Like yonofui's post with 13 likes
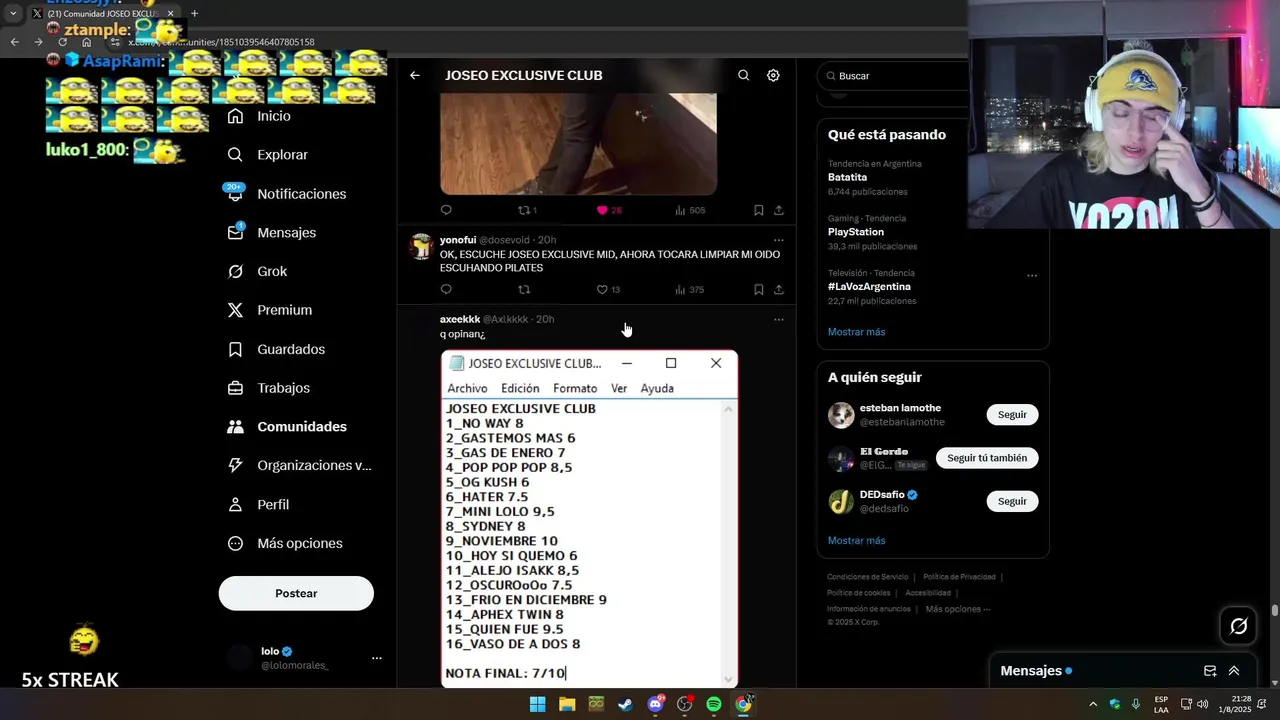Viewport: 1280px width, 720px height. [608, 289]
